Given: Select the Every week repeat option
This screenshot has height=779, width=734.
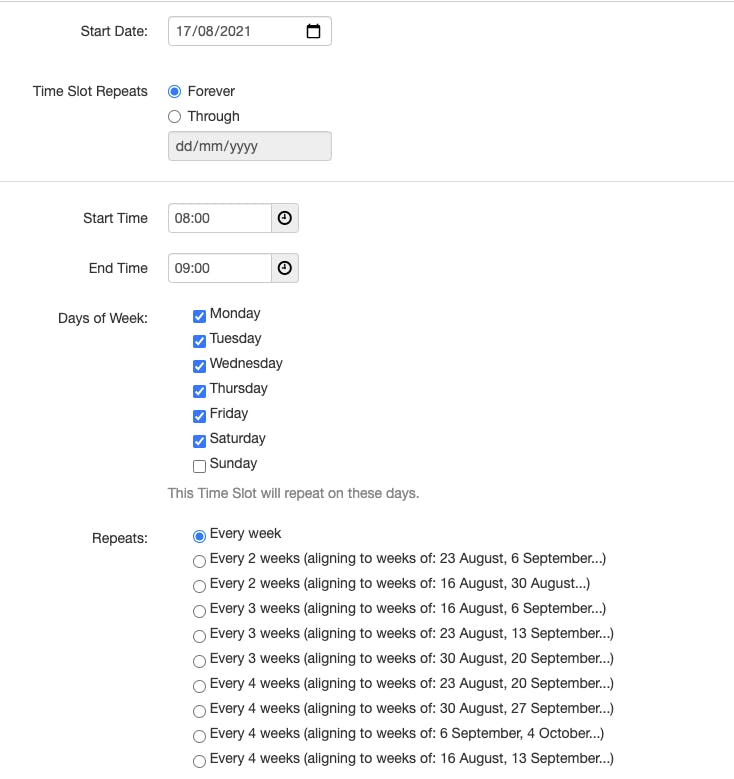Looking at the screenshot, I should [199, 537].
